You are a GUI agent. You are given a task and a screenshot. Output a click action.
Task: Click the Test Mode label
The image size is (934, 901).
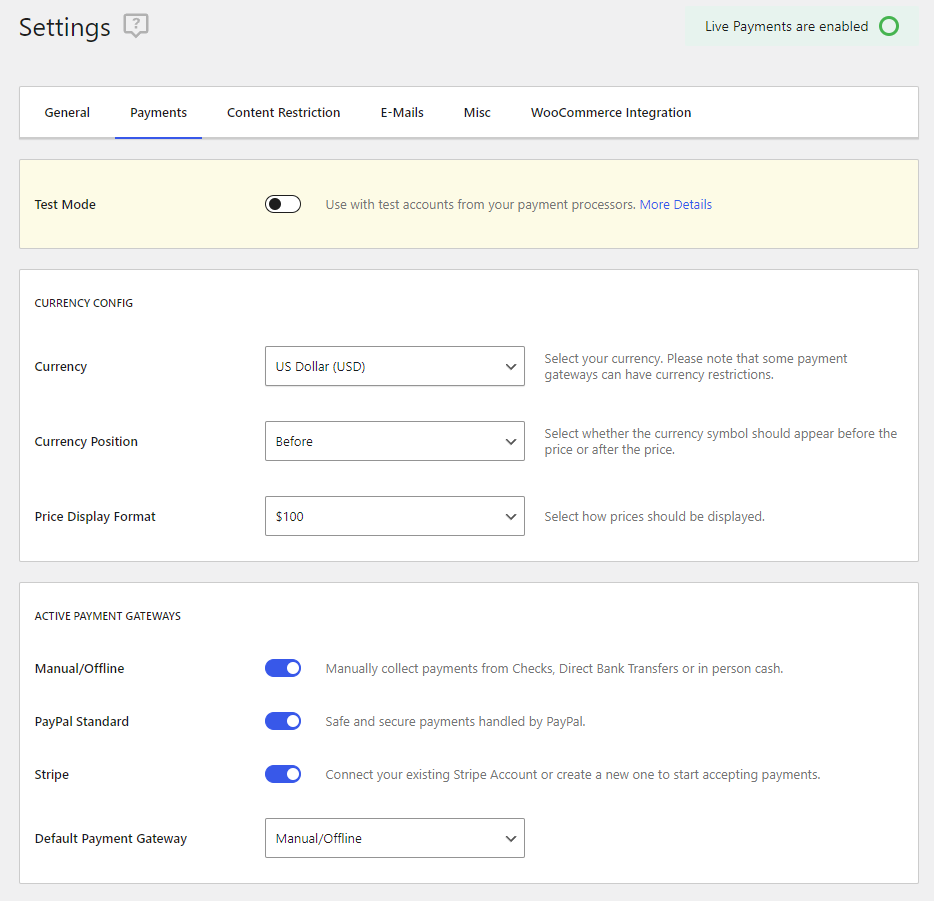pyautogui.click(x=65, y=204)
